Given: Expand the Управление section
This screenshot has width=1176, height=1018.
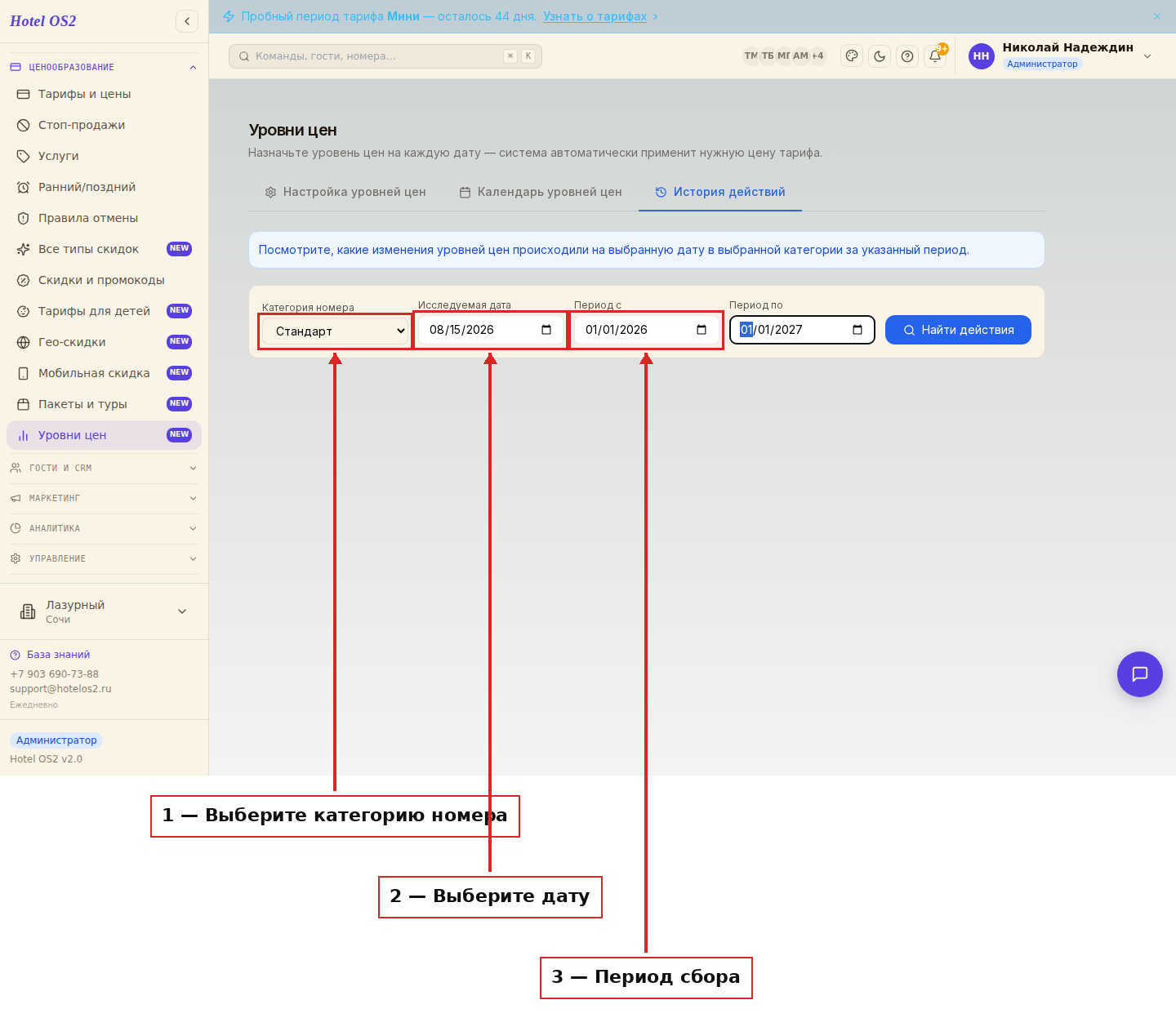Looking at the screenshot, I should click(x=104, y=558).
